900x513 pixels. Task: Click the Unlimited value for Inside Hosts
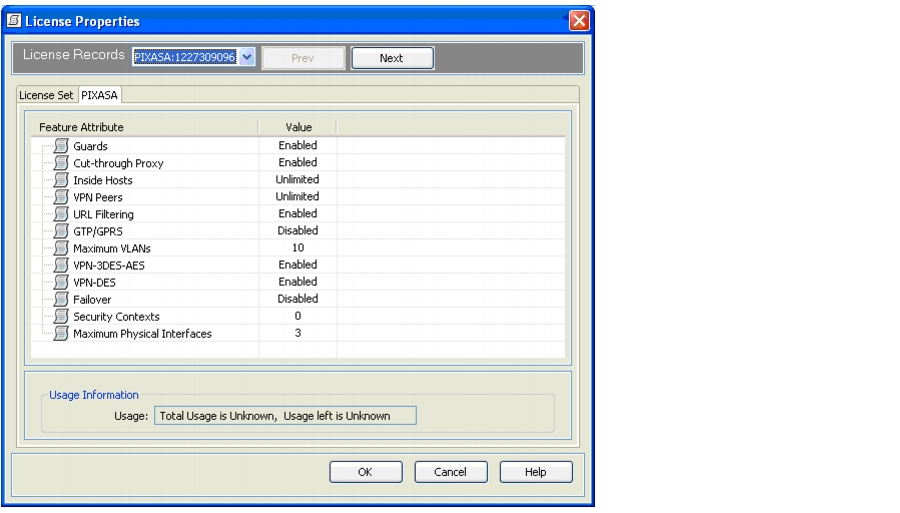click(297, 179)
